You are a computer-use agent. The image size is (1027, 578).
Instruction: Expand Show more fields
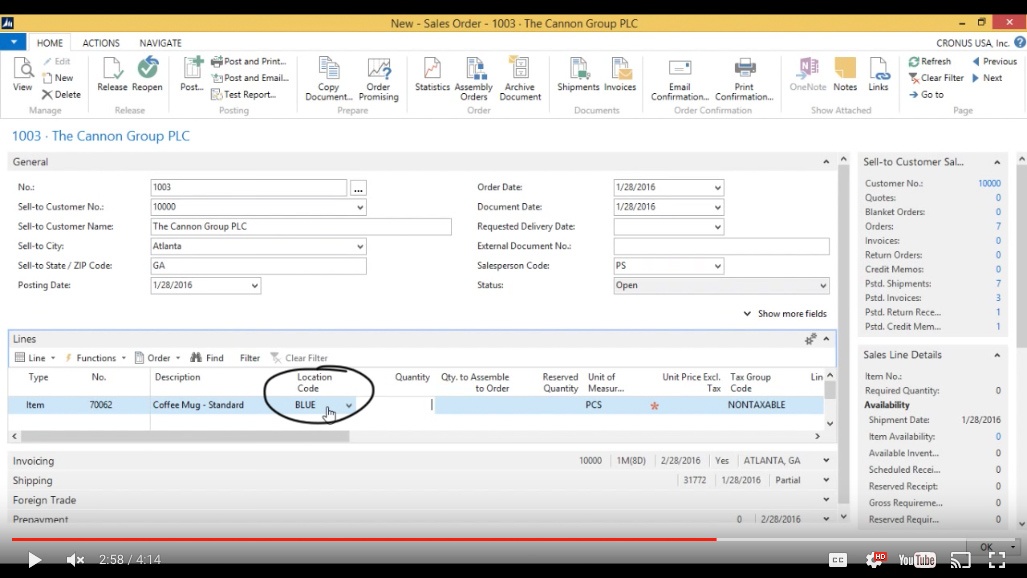pyautogui.click(x=785, y=314)
